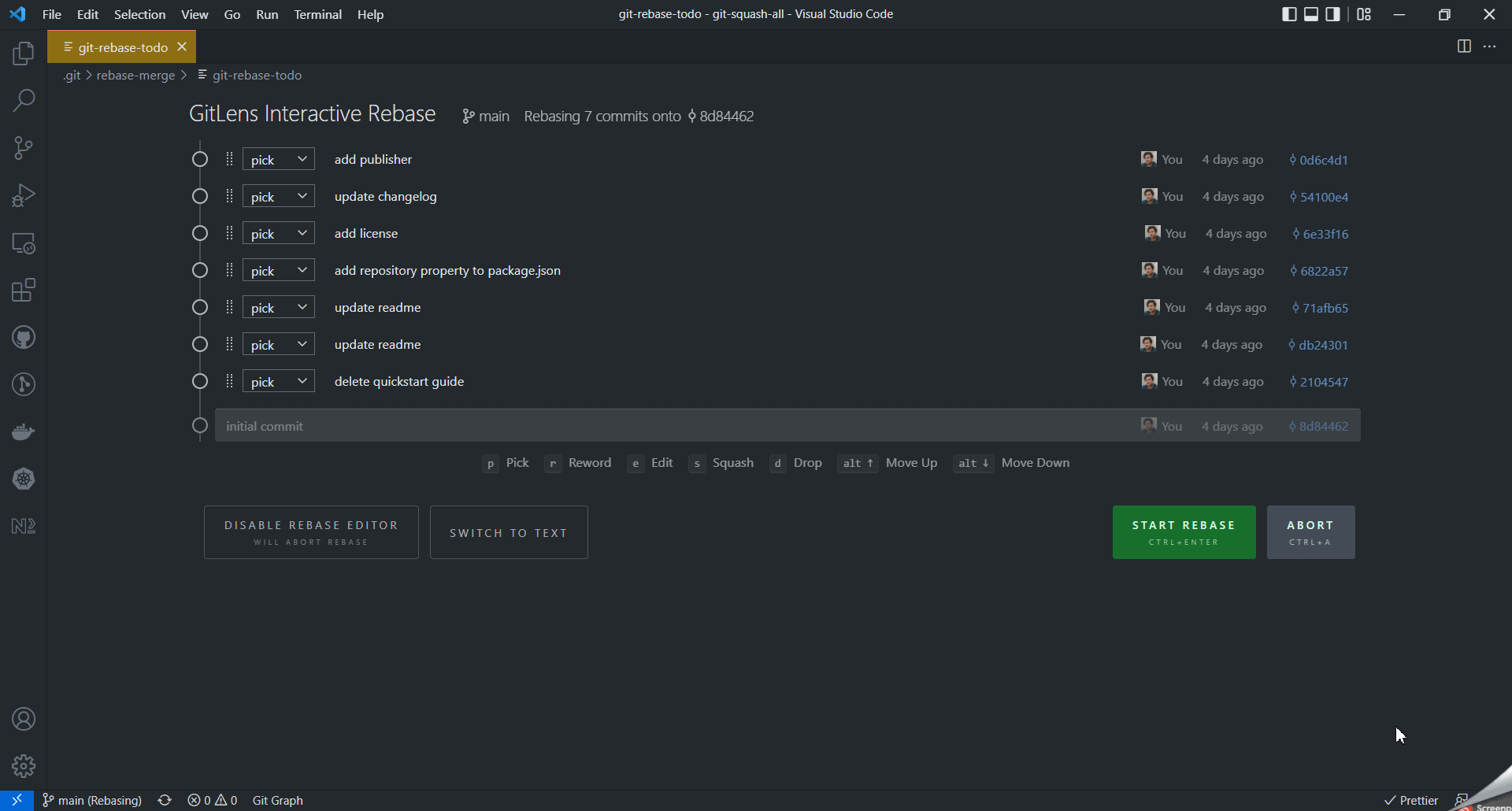Select the 'update changelog' commit message
This screenshot has width=1512, height=811.
tap(385, 196)
